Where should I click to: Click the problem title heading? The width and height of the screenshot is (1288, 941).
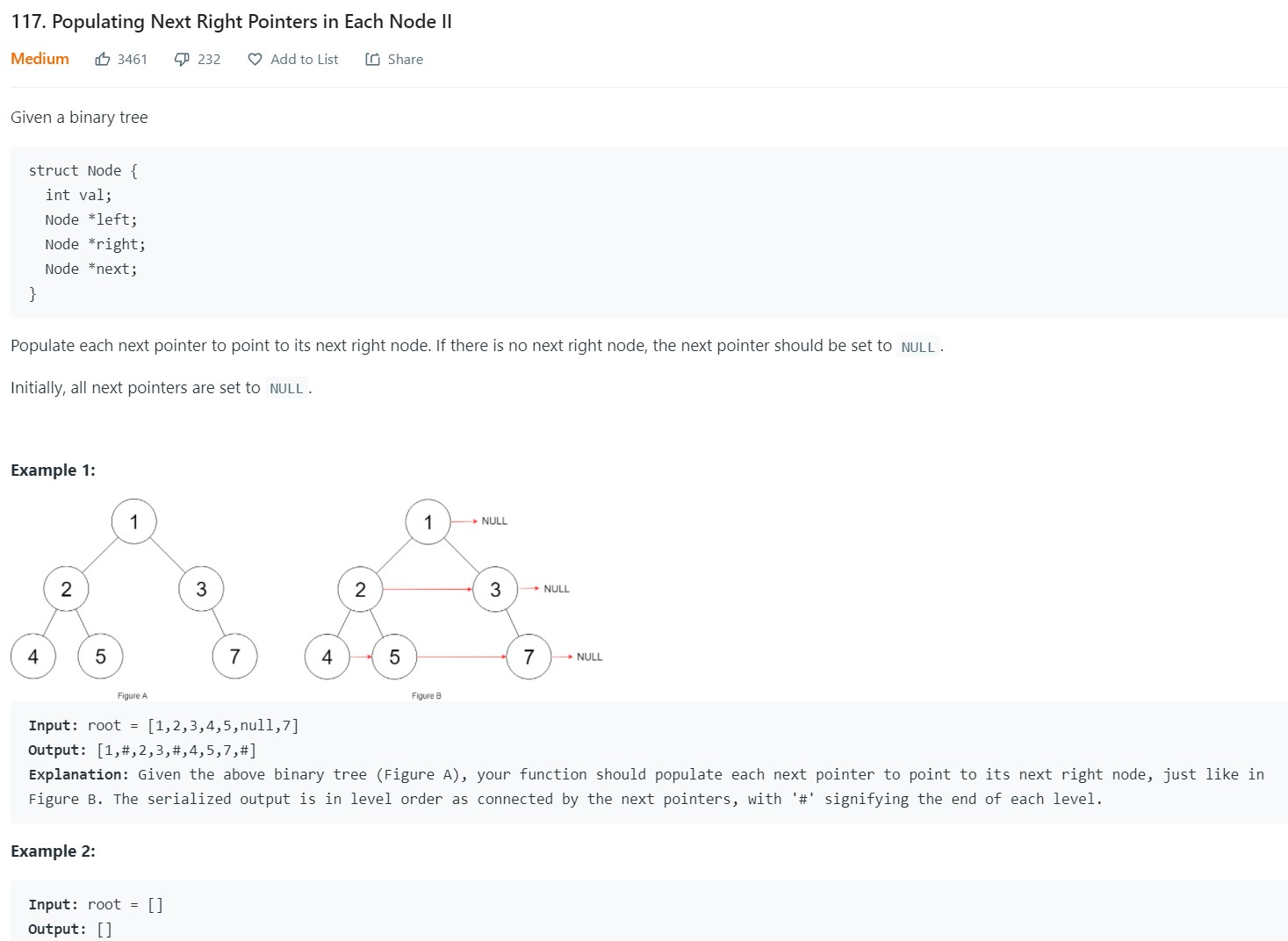231,22
